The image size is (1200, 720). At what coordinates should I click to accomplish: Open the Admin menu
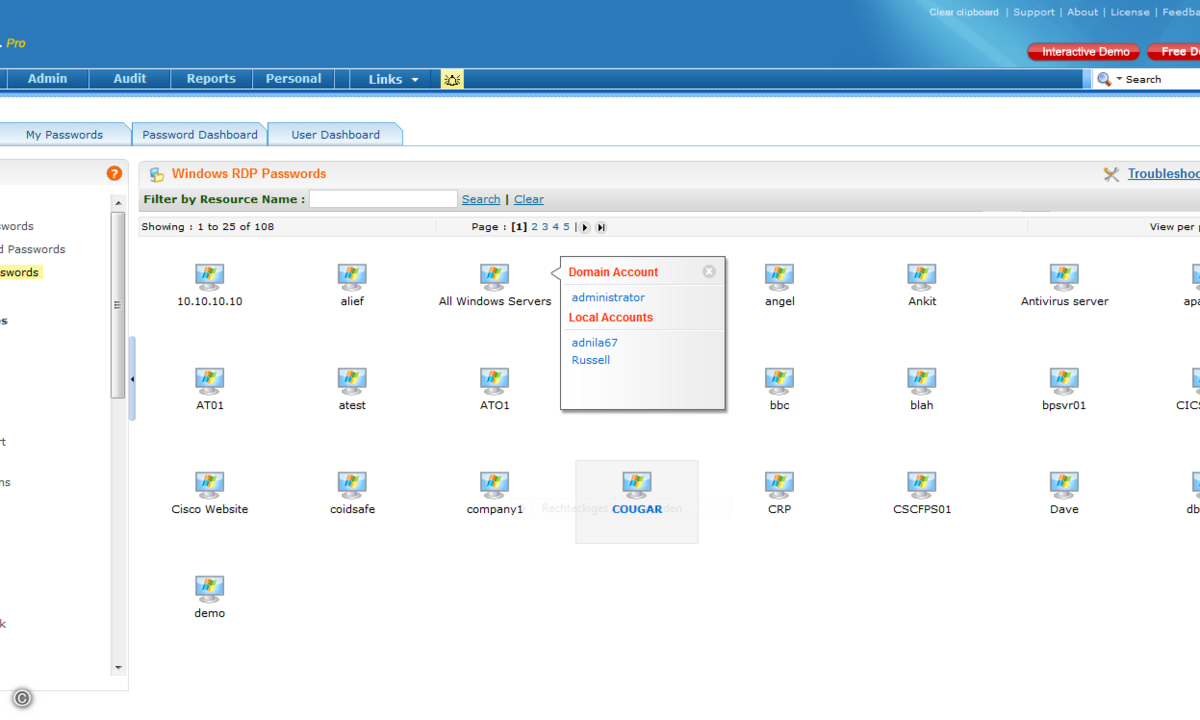pos(47,79)
